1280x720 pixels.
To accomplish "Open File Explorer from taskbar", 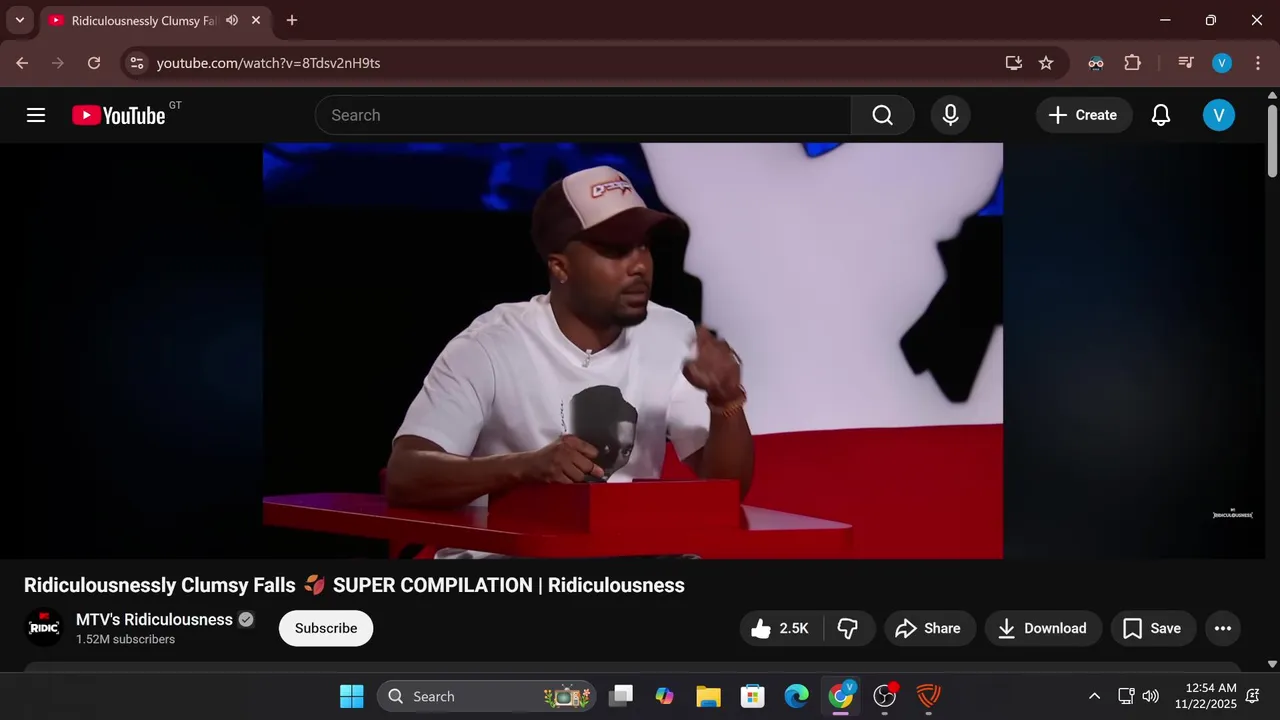I will [x=708, y=696].
